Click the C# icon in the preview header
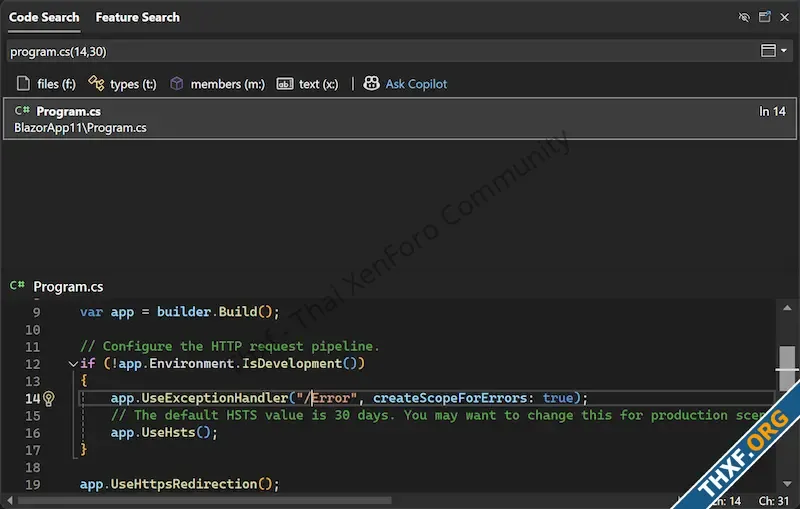Viewport: 800px width, 509px height. pos(17,285)
